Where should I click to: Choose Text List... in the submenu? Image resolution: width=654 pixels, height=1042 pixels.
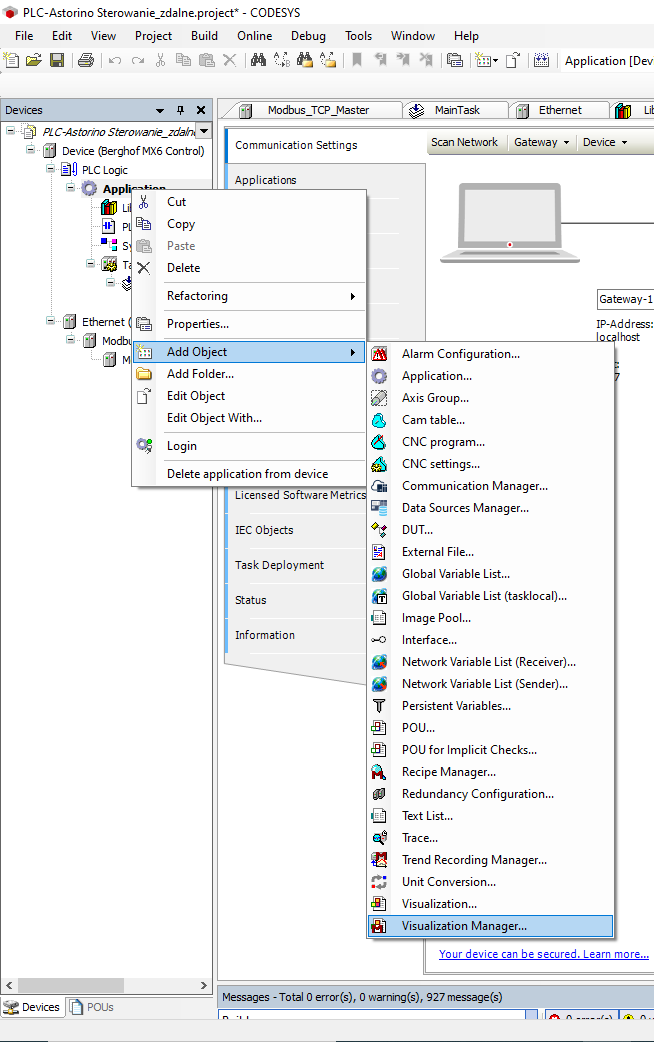point(490,815)
